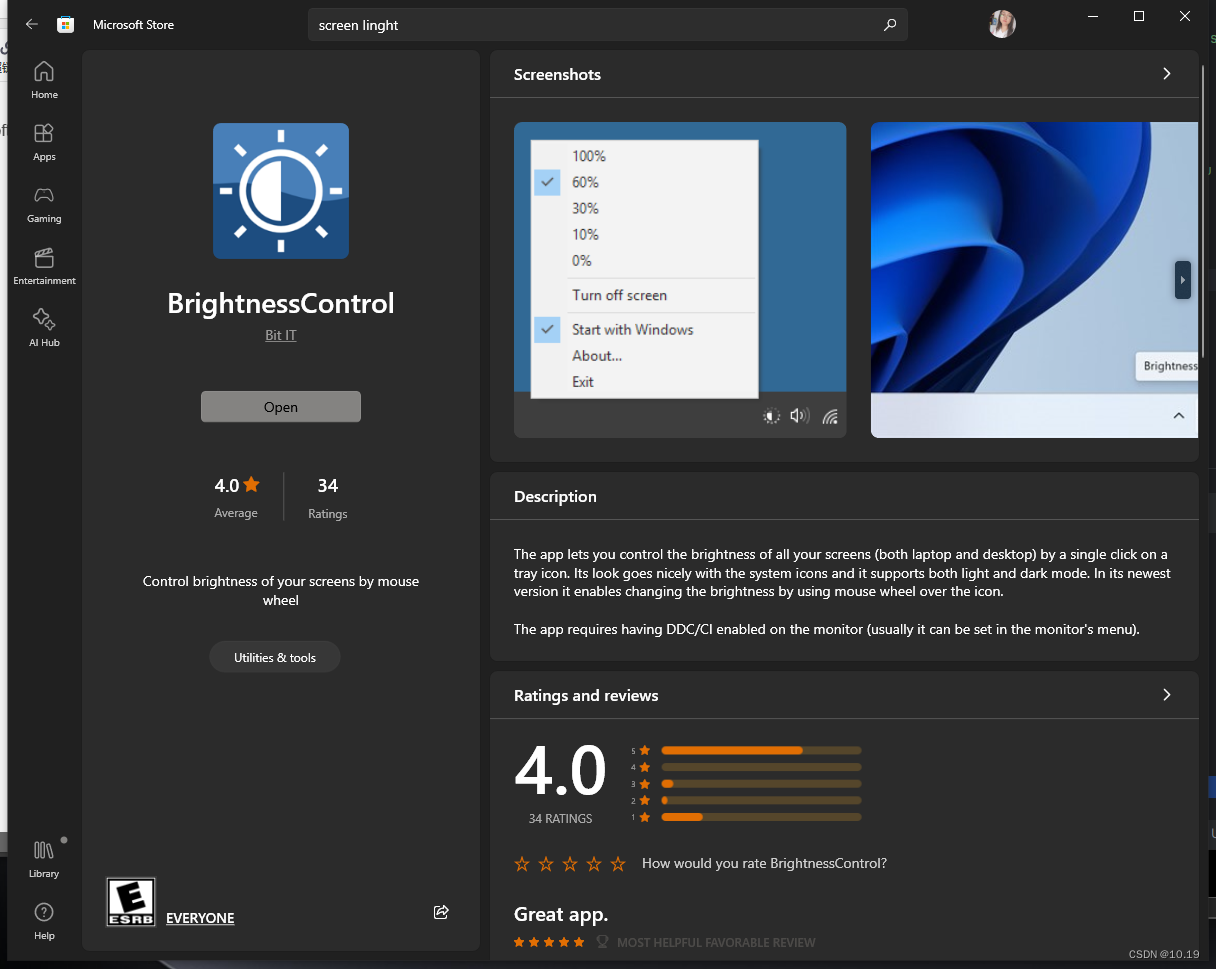
Task: Click the Microsoft Store logo icon
Action: tap(65, 25)
